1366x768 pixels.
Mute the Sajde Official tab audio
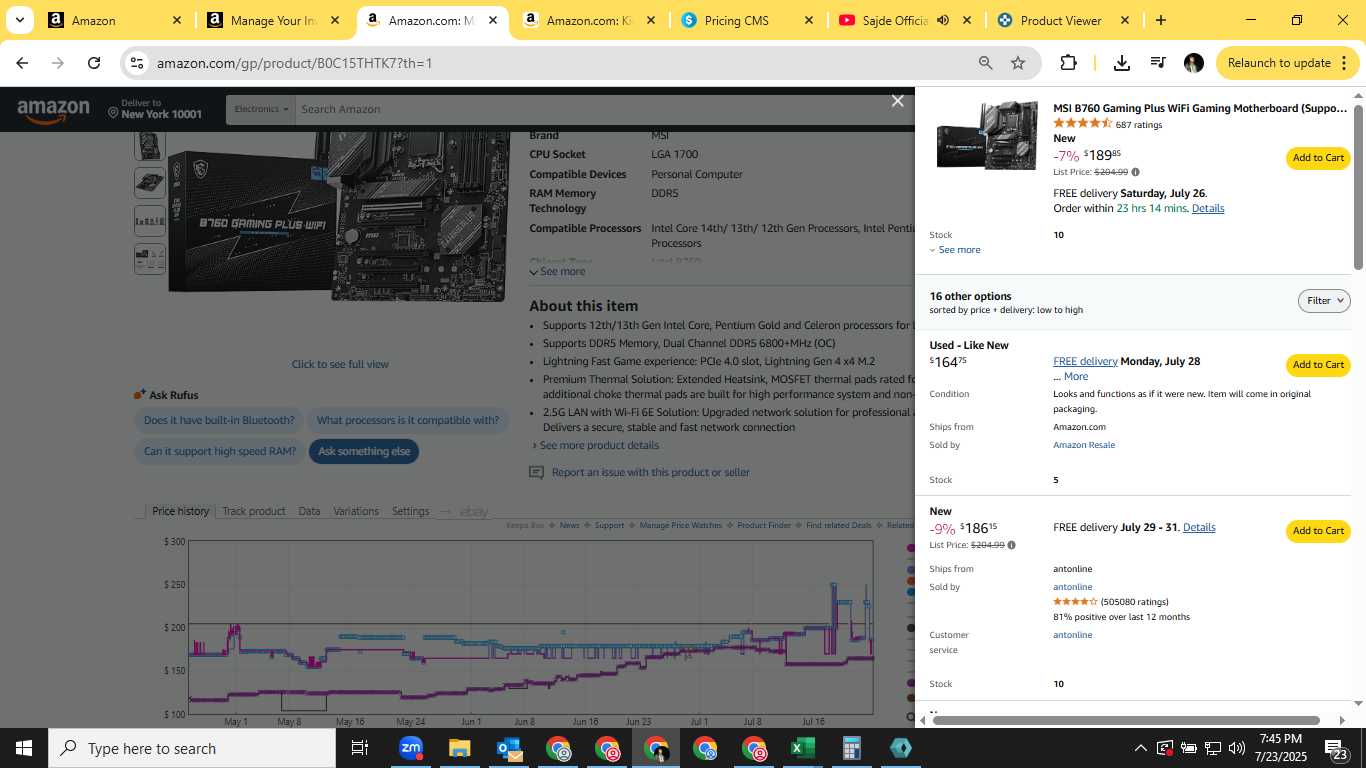(942, 20)
